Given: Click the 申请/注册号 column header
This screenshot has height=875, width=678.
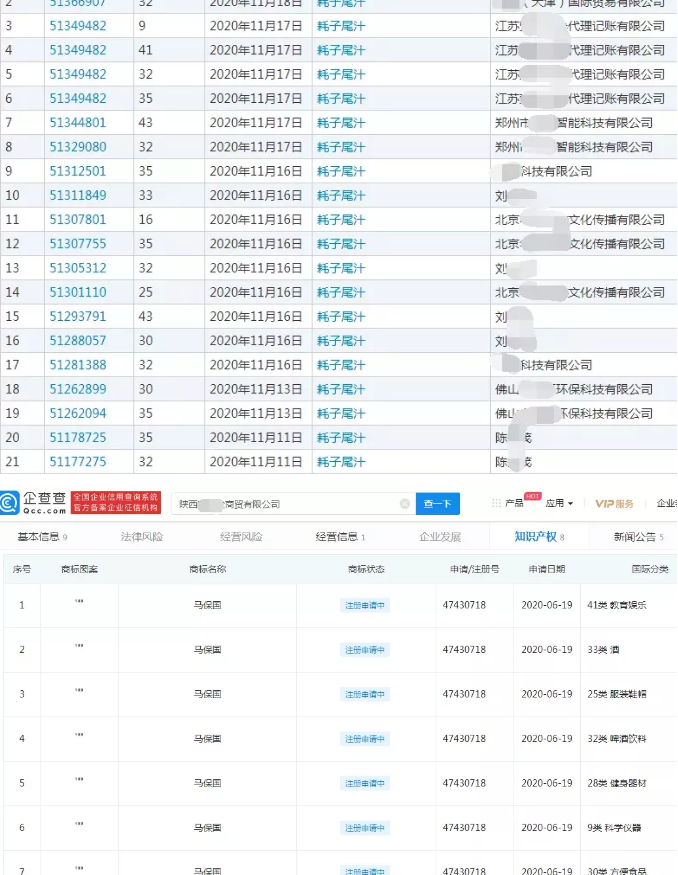Looking at the screenshot, I should (475, 569).
